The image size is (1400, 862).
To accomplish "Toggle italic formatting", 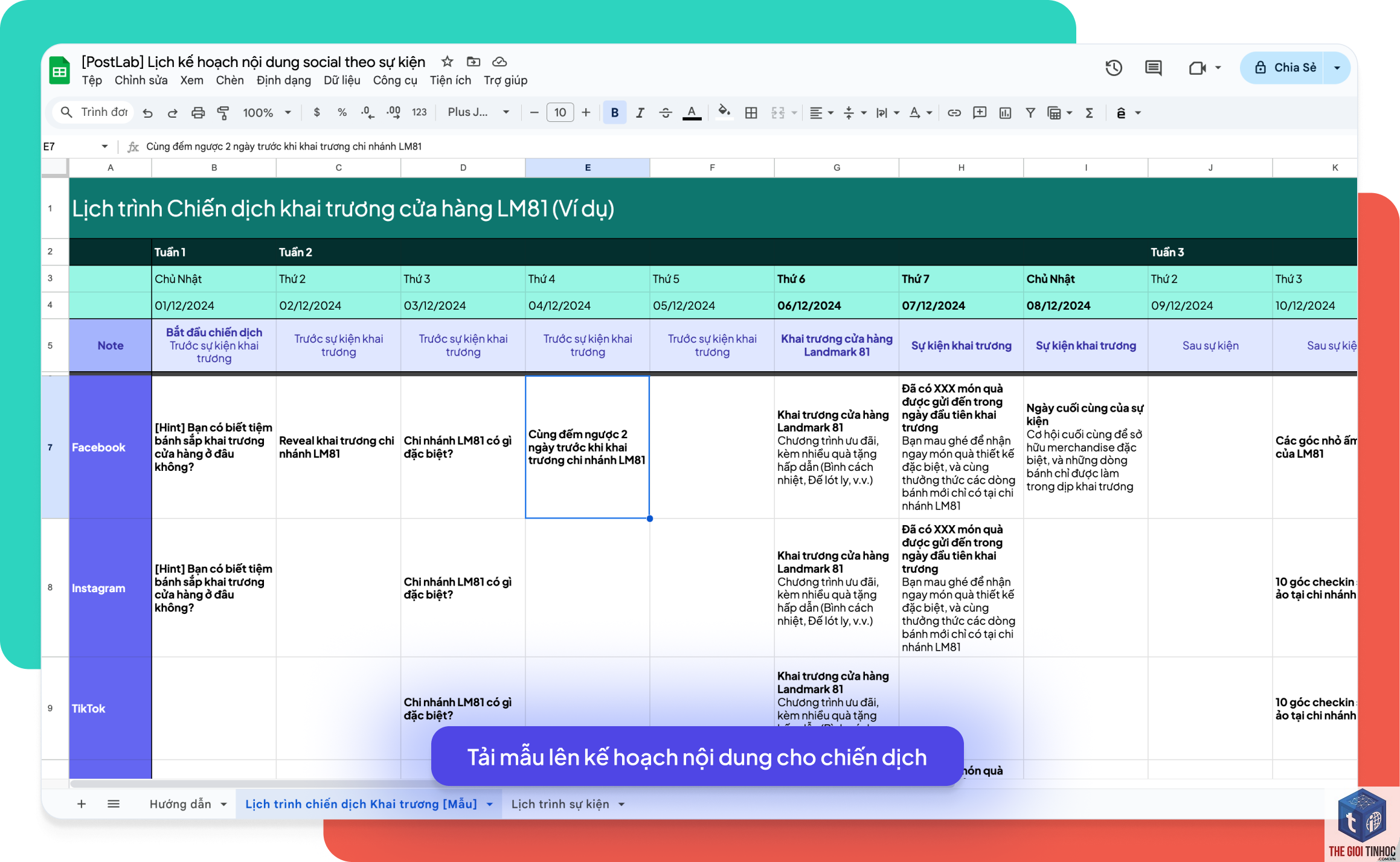I will coord(640,112).
